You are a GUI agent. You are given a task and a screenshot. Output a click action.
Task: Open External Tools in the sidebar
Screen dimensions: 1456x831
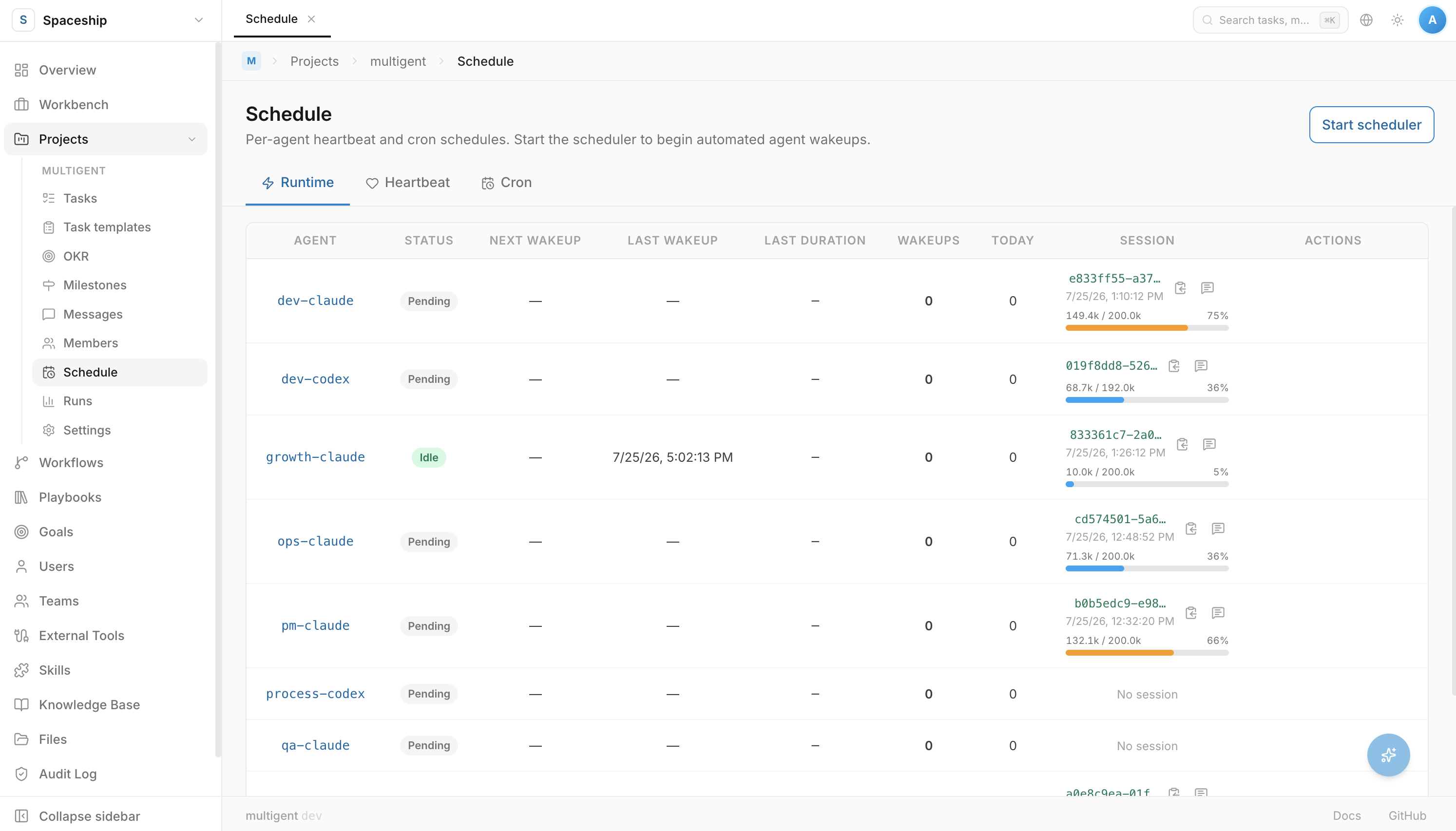pyautogui.click(x=106, y=635)
